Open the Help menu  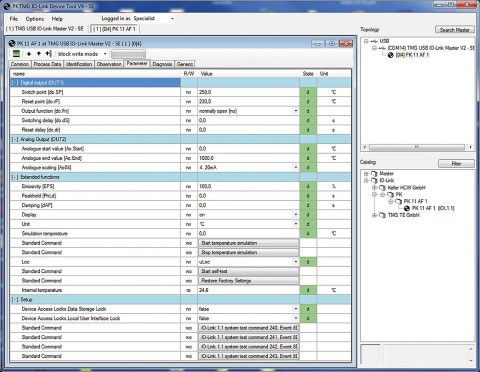tap(57, 19)
